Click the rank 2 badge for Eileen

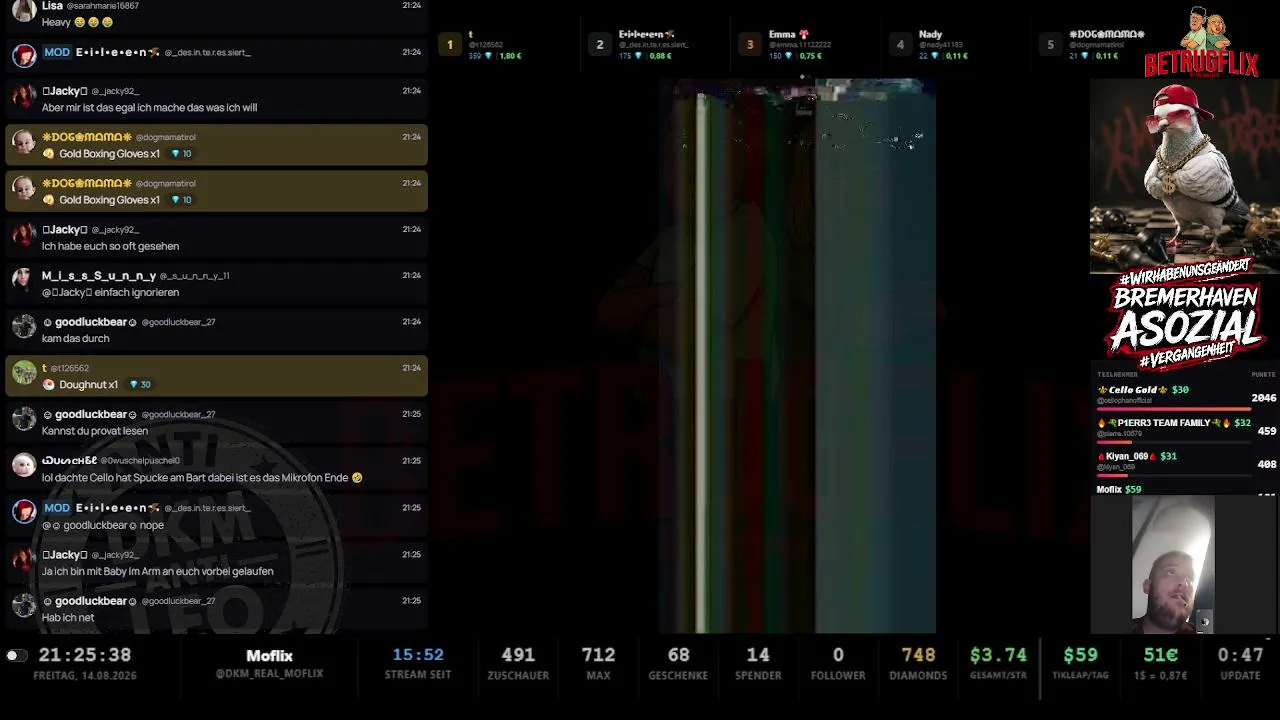tap(600, 44)
